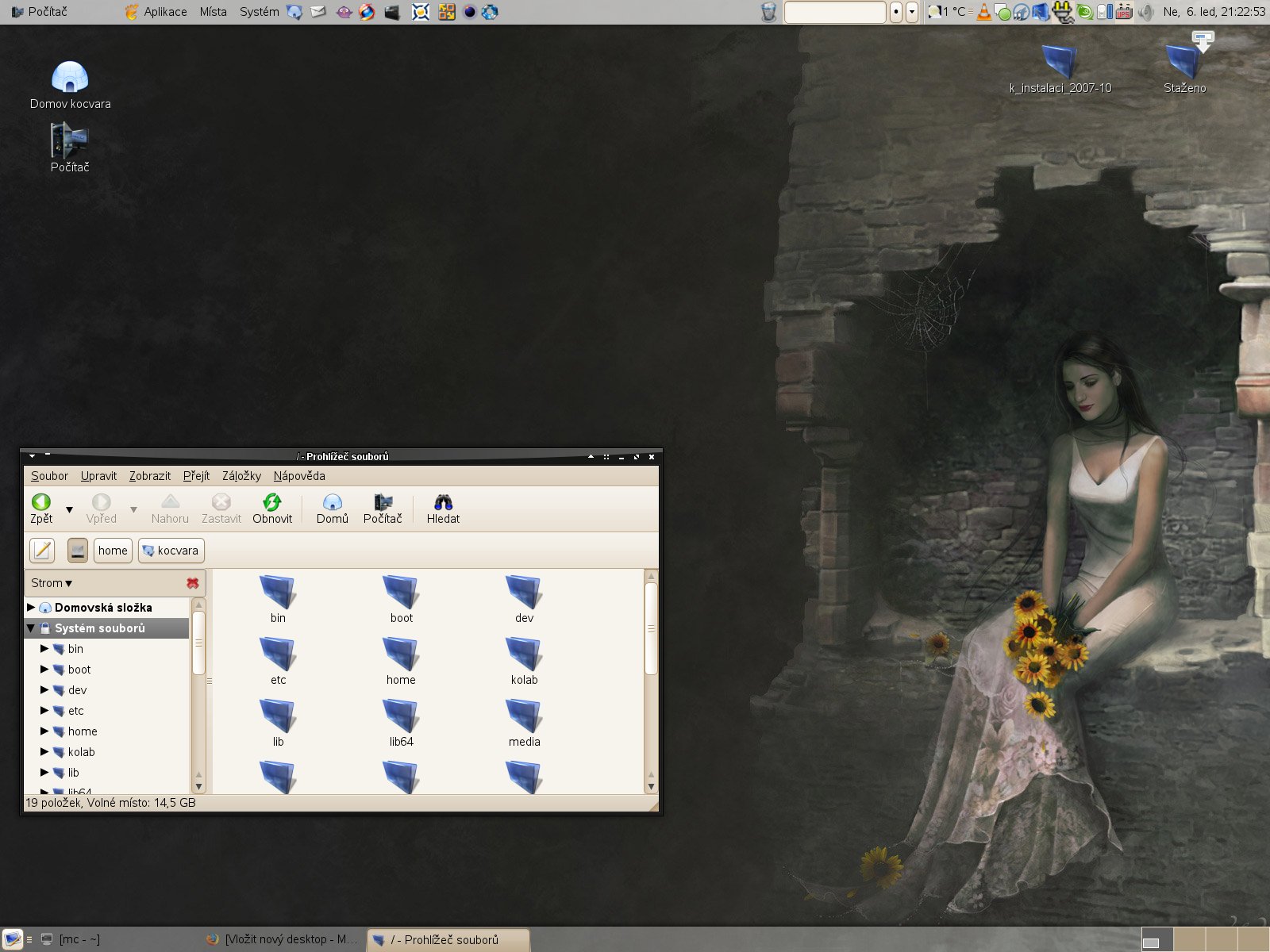
Task: Open the Upravit menu
Action: pos(98,476)
